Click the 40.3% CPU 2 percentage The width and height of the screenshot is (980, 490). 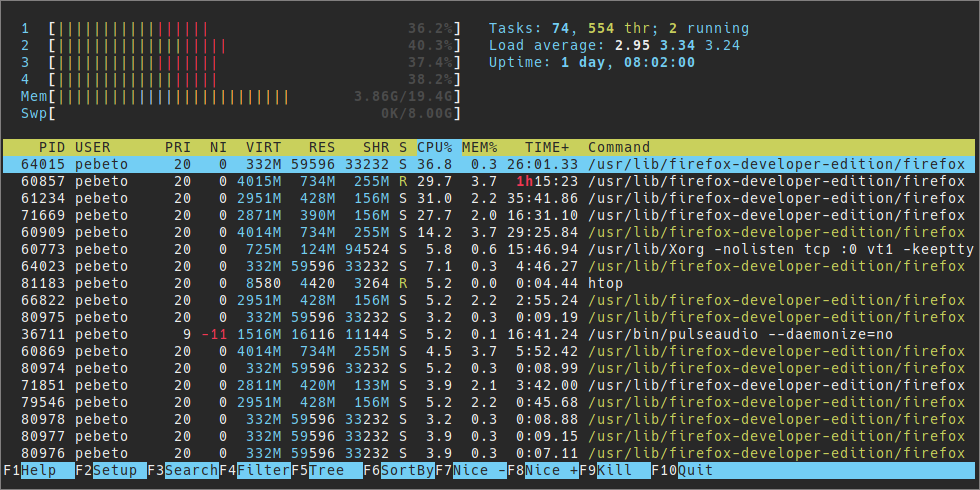pos(430,45)
